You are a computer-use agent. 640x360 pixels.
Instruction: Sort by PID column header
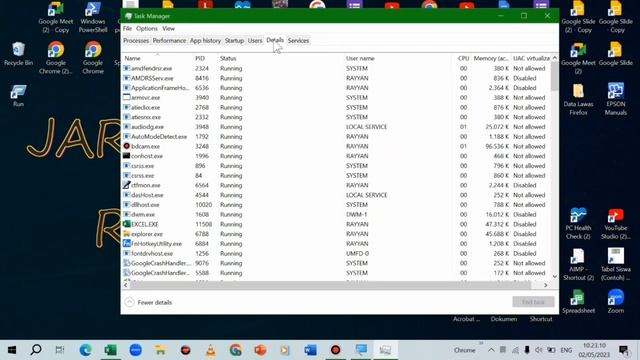tap(200, 58)
